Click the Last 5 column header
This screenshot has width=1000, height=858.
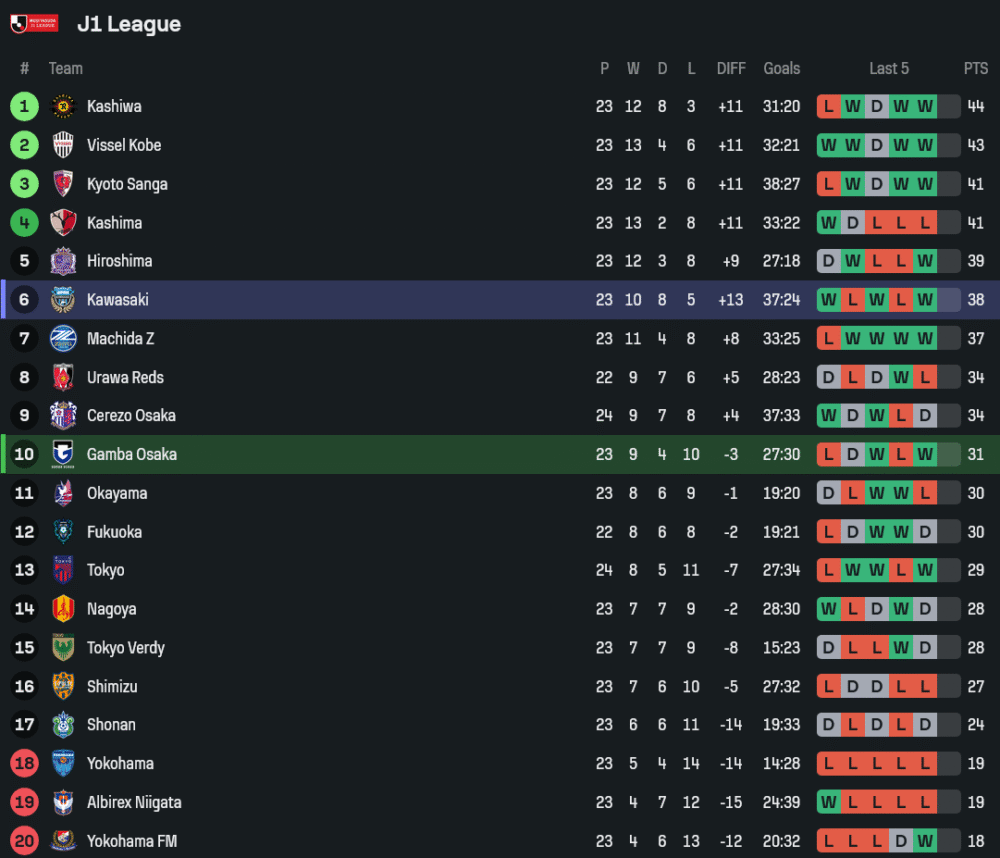888,68
